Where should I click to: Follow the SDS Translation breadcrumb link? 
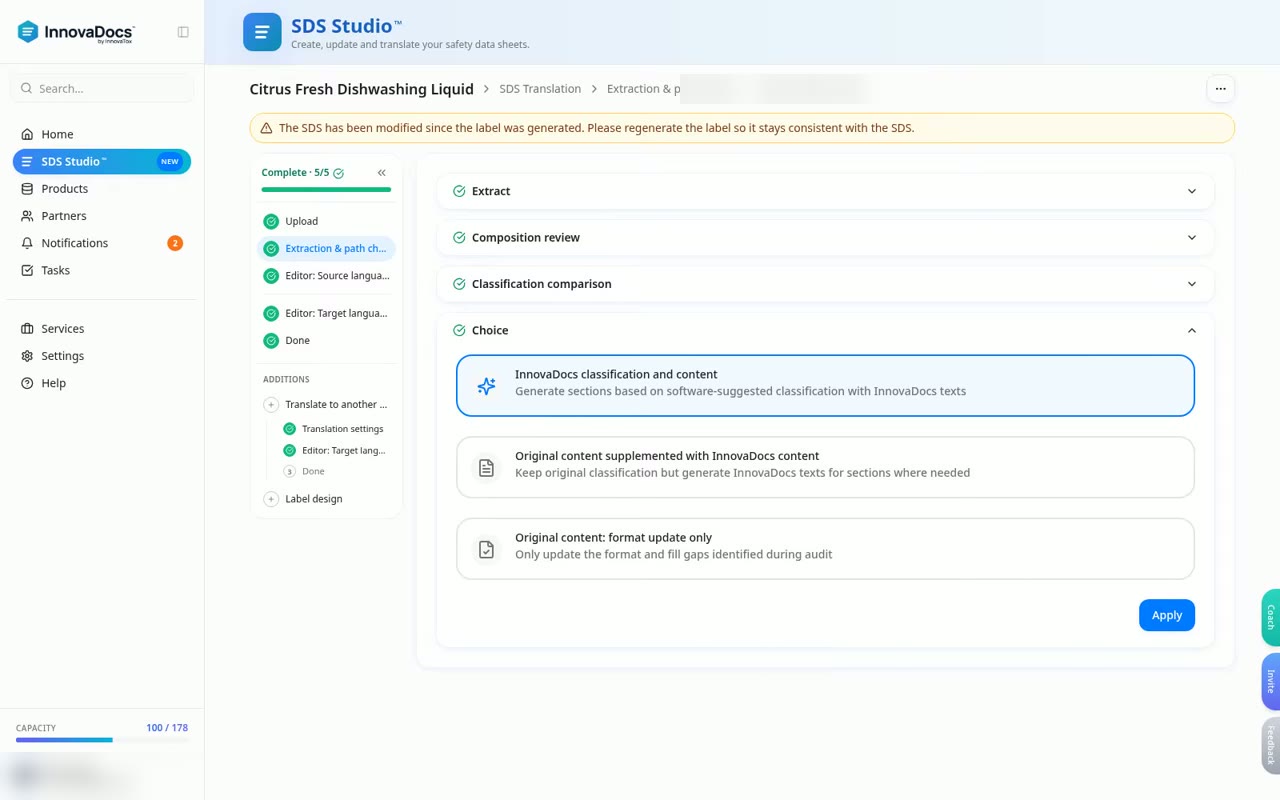point(540,89)
